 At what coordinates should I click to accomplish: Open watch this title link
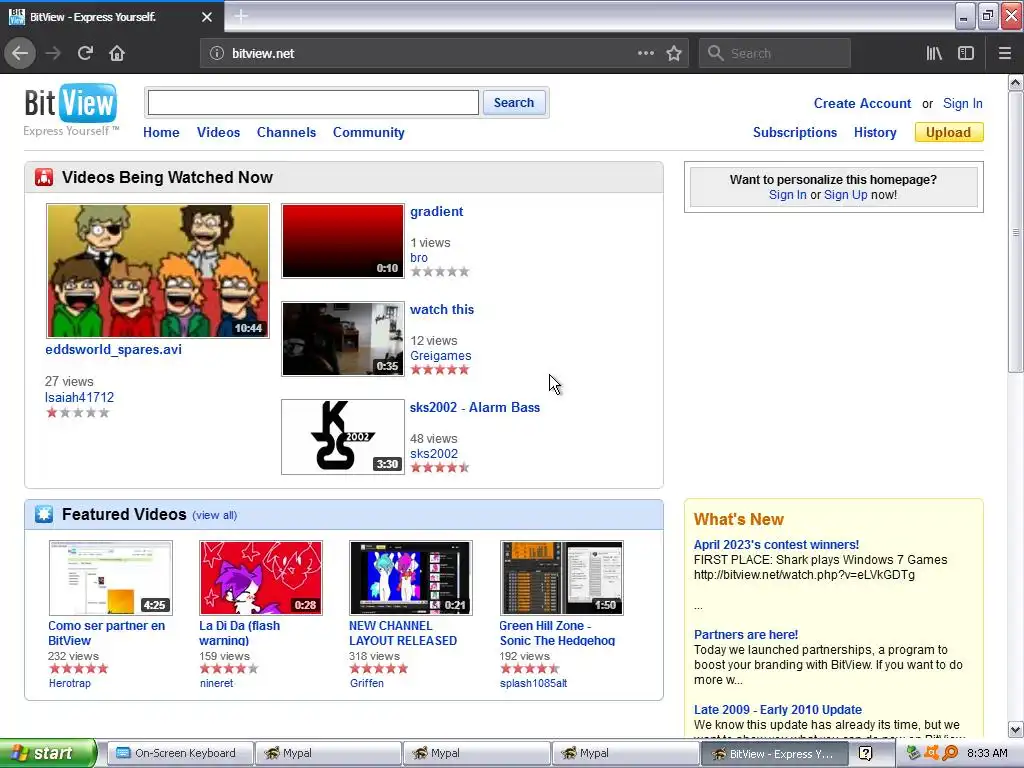[x=441, y=310]
